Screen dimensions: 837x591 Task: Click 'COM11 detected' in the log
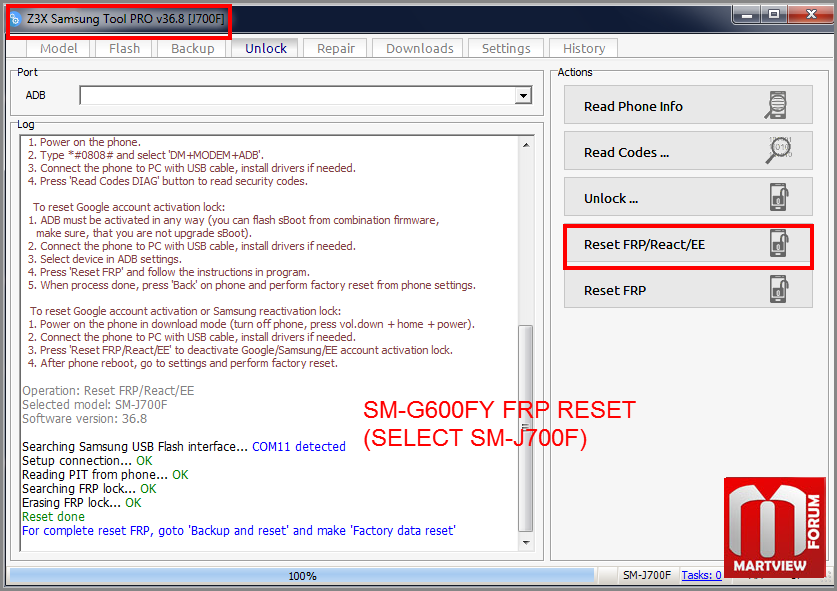tap(298, 446)
